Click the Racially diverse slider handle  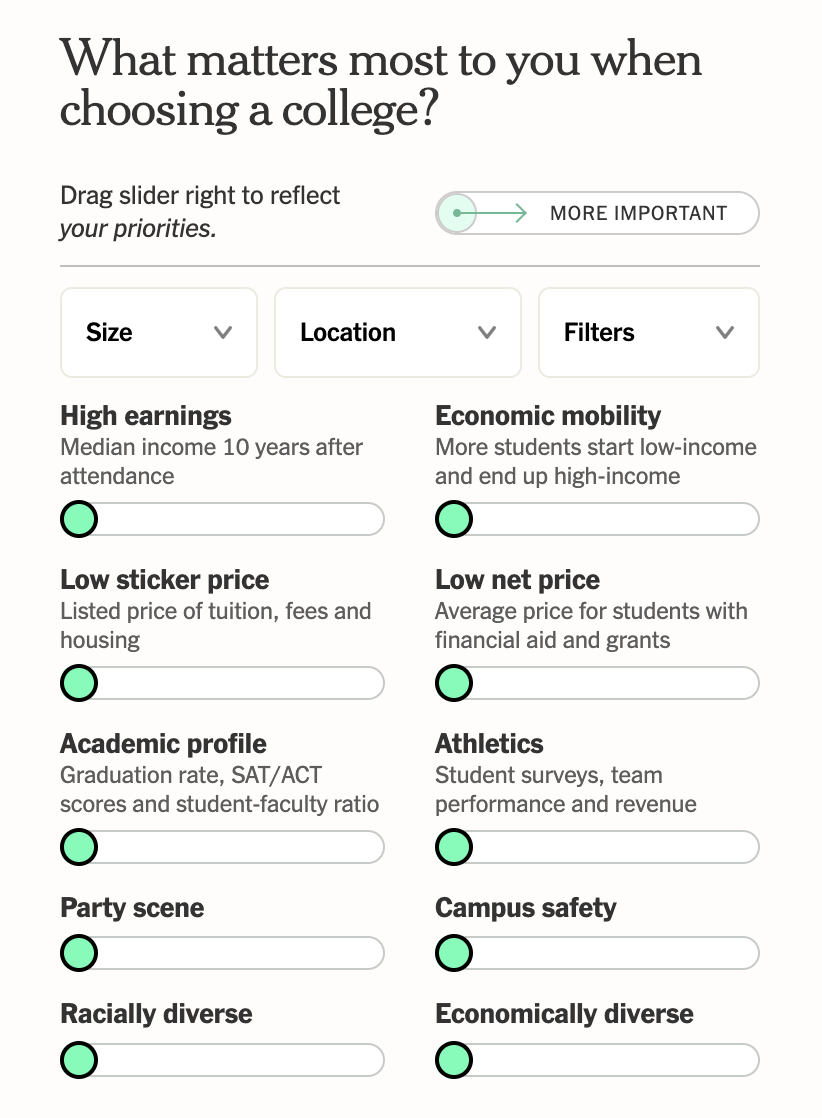[x=79, y=1059]
